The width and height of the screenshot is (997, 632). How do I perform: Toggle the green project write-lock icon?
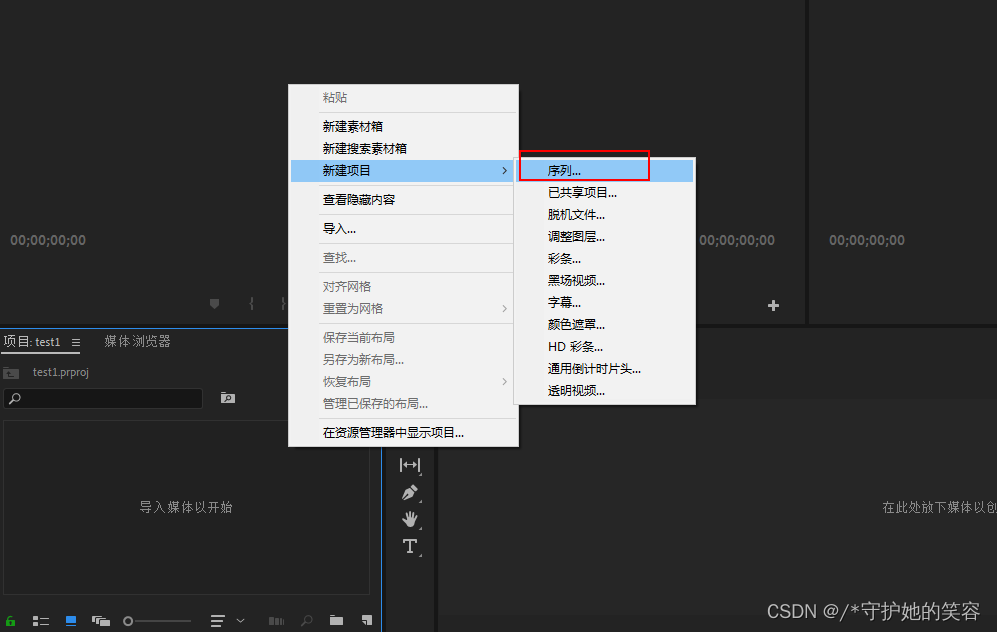coord(11,621)
